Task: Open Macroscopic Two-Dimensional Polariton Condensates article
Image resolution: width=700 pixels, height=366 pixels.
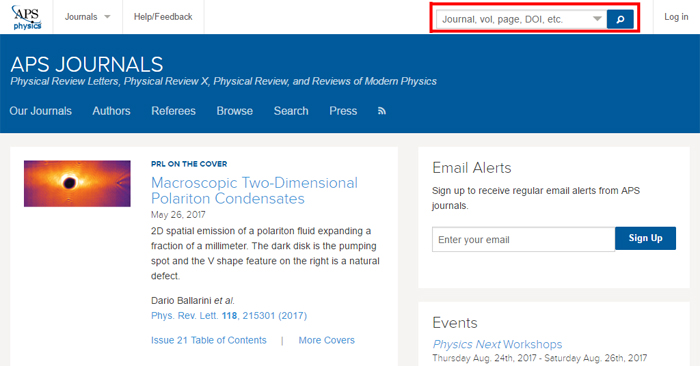Action: pyautogui.click(x=254, y=191)
